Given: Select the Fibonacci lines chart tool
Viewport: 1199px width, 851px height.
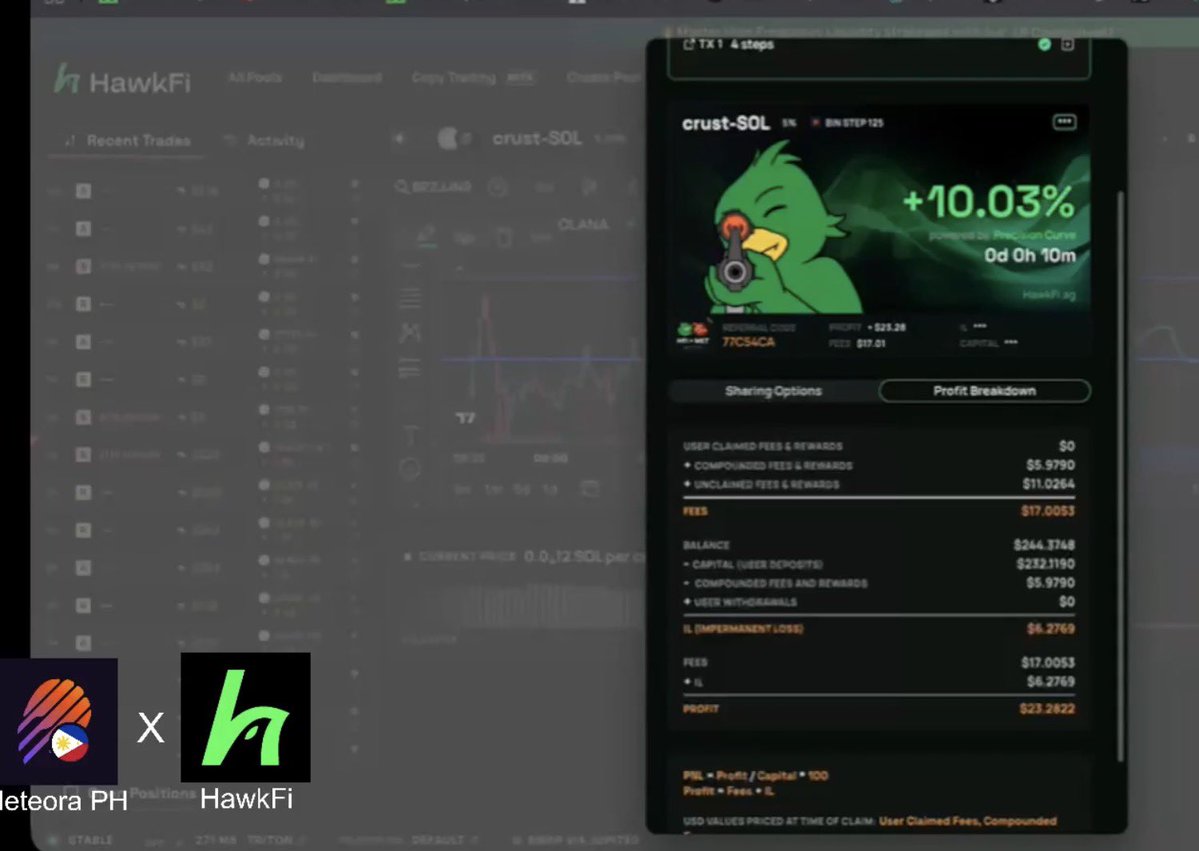Looking at the screenshot, I should 410,297.
